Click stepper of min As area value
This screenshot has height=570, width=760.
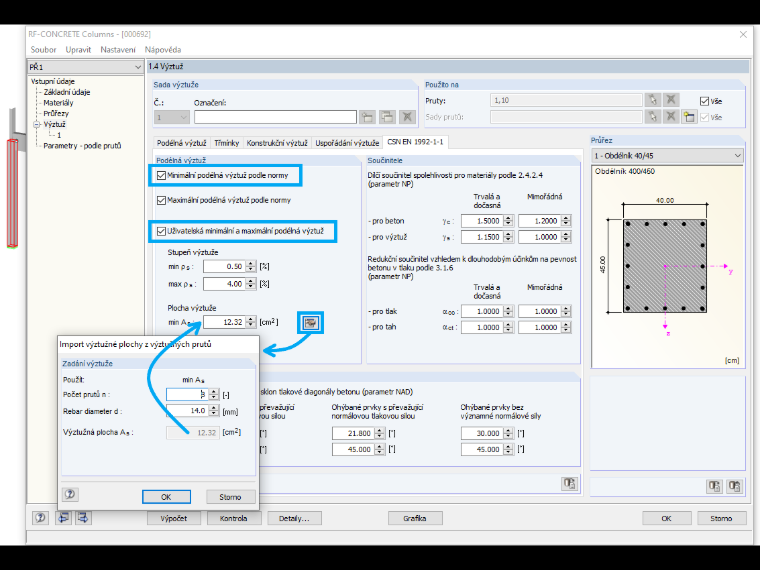tap(251, 322)
